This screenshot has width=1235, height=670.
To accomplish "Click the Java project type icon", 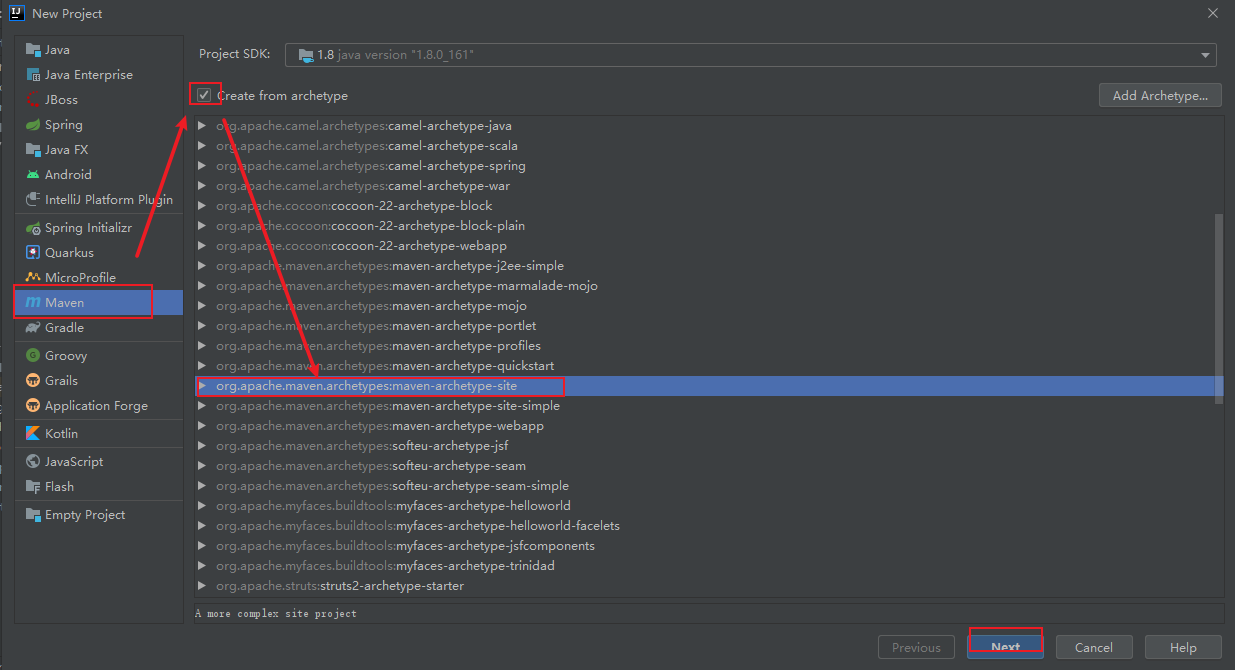I will [33, 50].
